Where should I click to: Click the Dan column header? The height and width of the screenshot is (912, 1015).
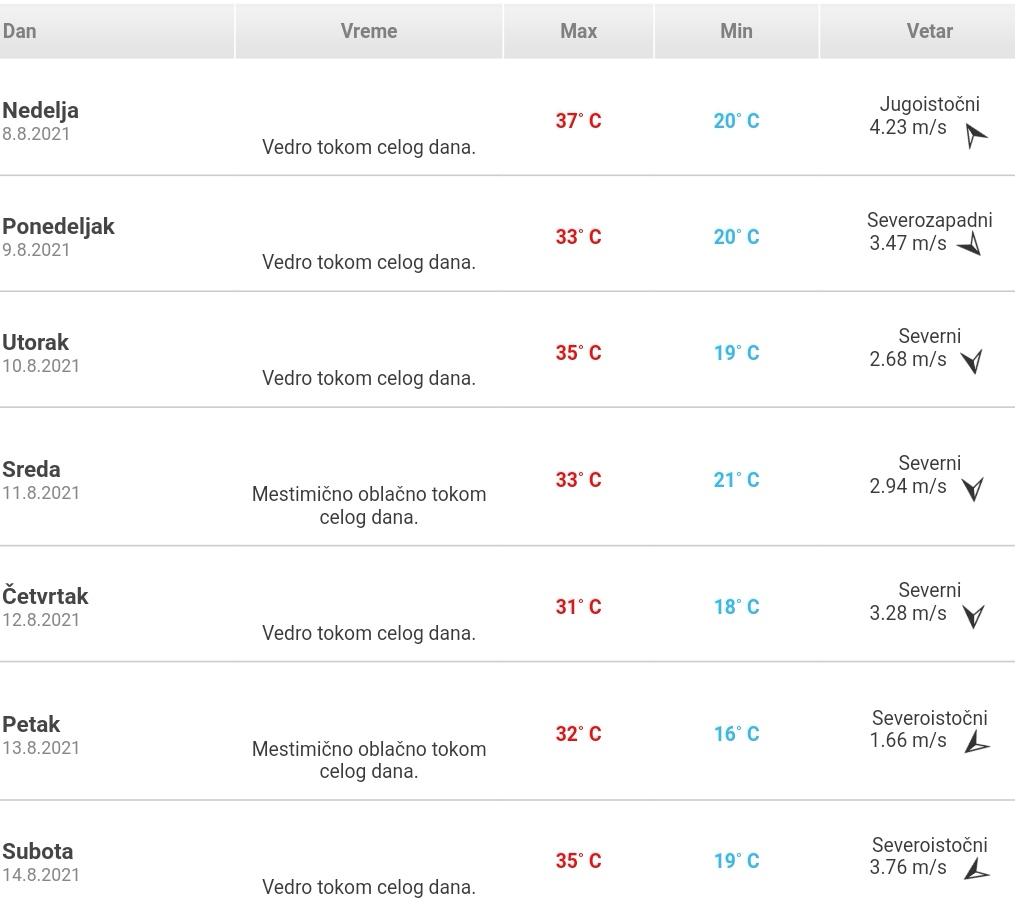tap(20, 31)
